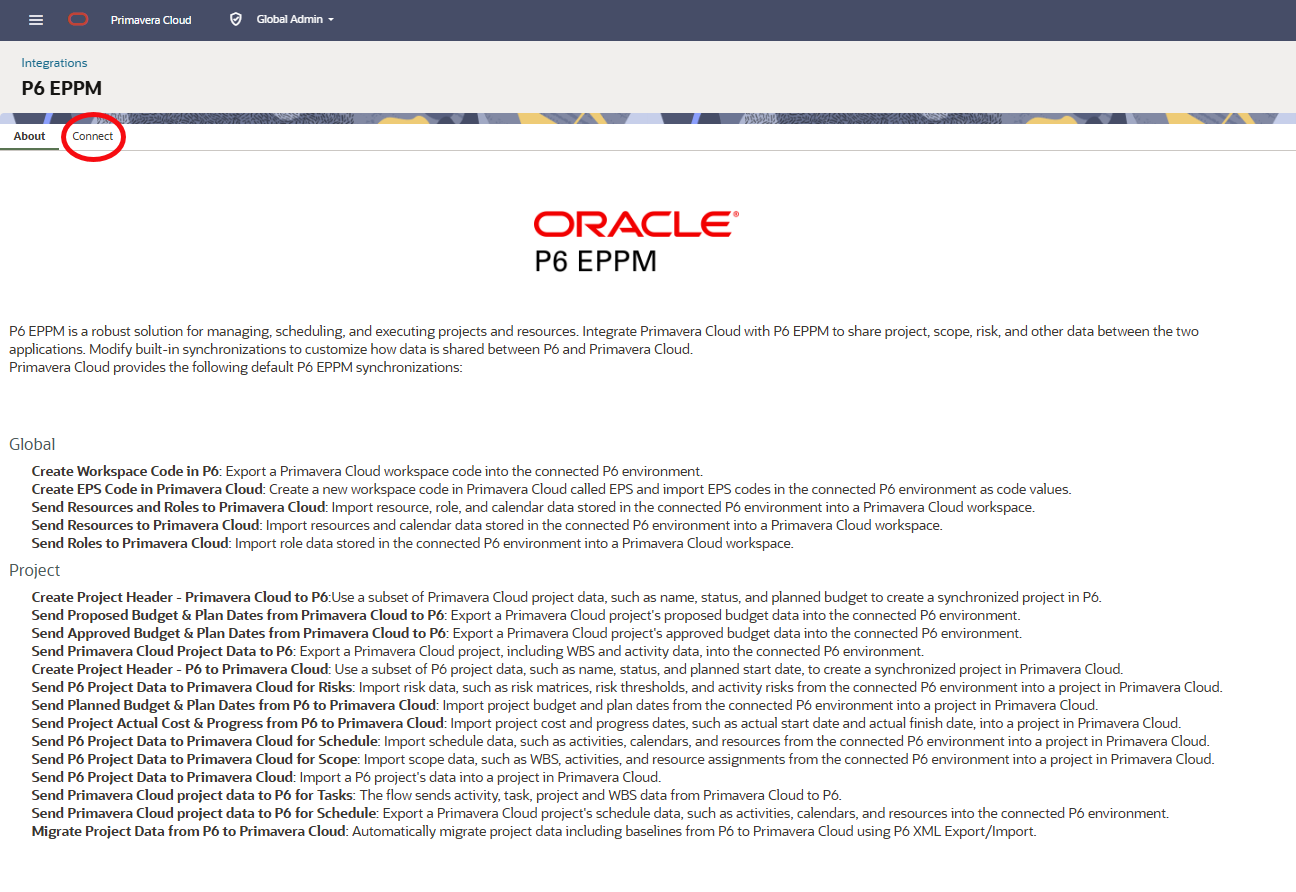Expand the Global Admin dropdown arrow
This screenshot has height=892, width=1296.
pyautogui.click(x=331, y=20)
